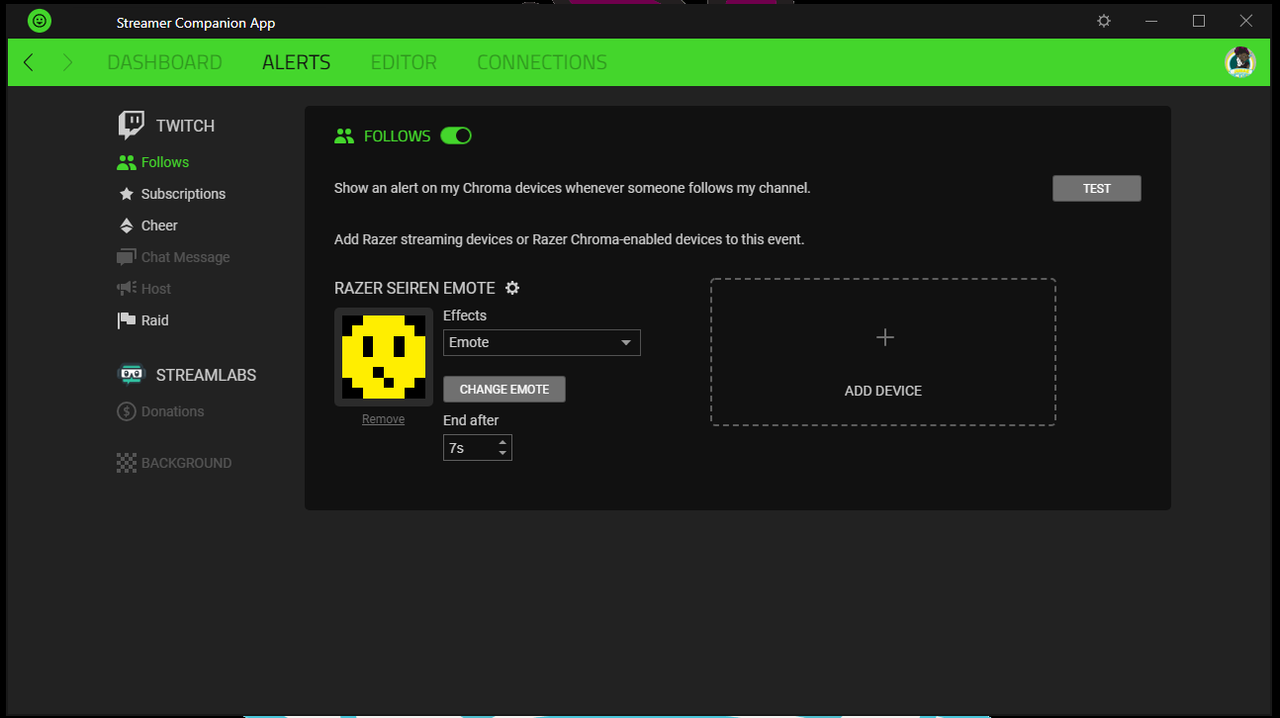Viewport: 1280px width, 718px height.
Task: Click the green smiley app logo
Action: (39, 21)
